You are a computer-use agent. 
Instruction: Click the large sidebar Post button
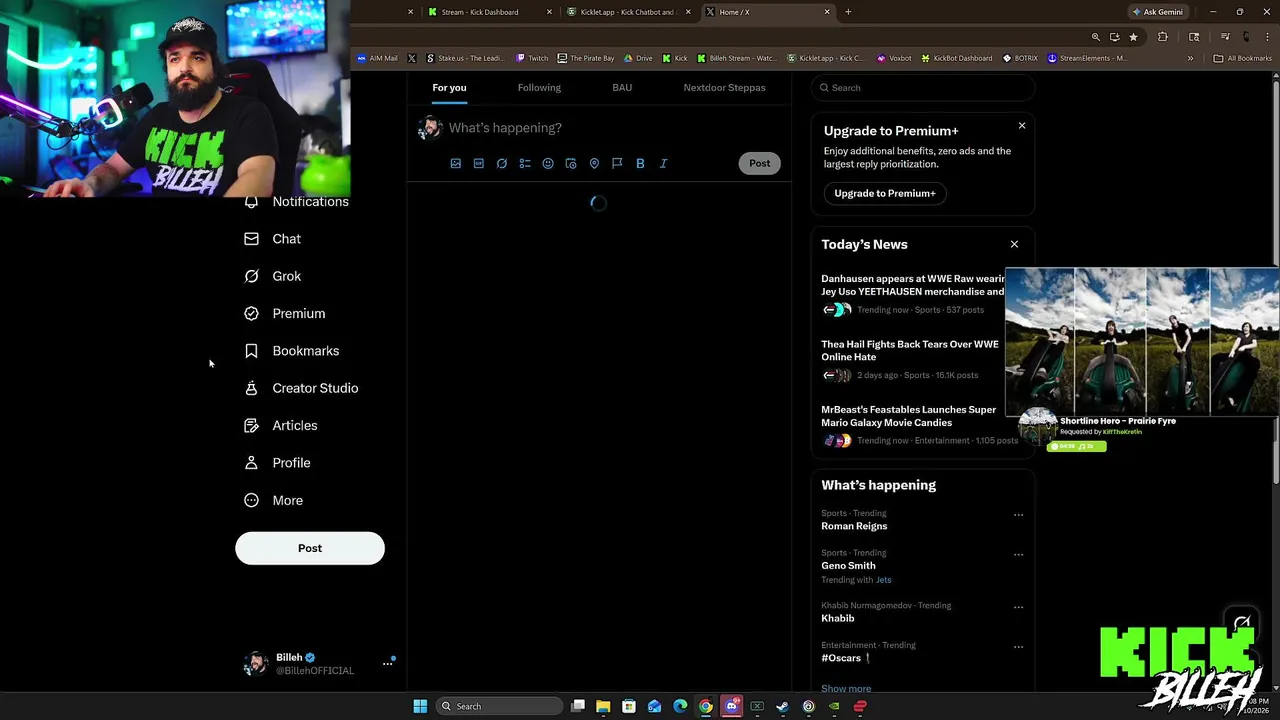(x=310, y=548)
